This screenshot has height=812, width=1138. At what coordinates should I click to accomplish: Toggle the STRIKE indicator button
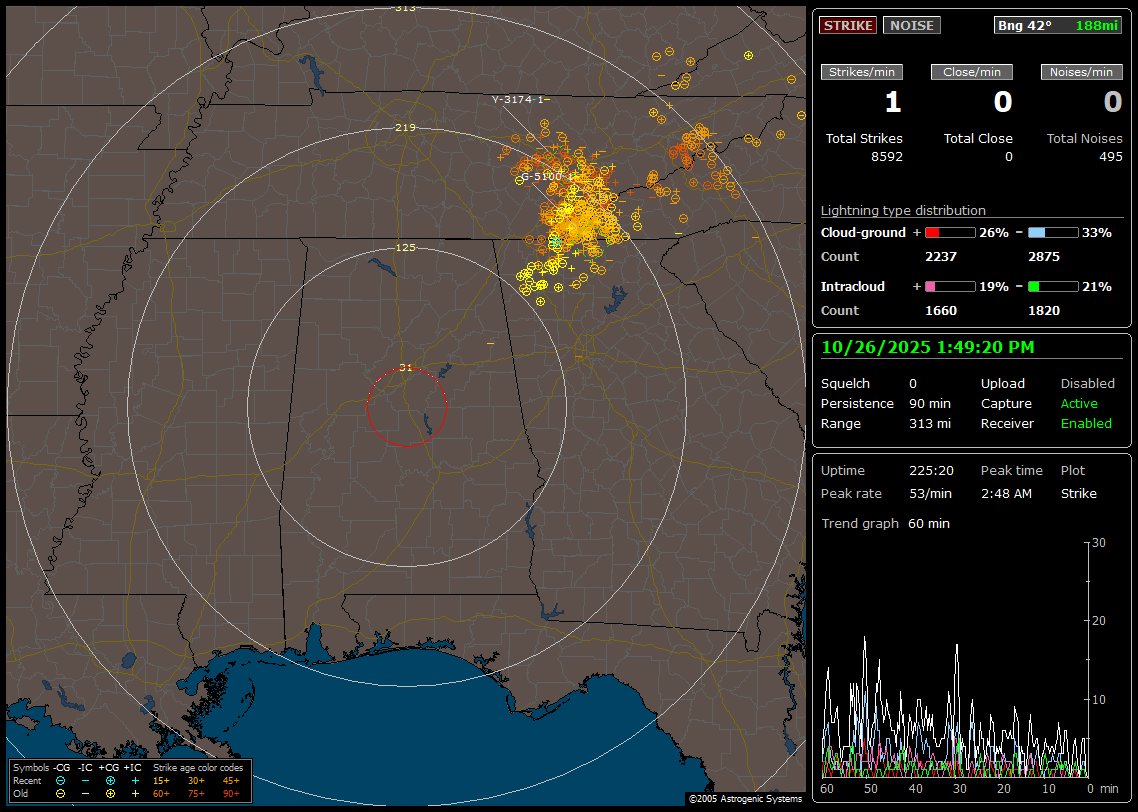(x=847, y=25)
